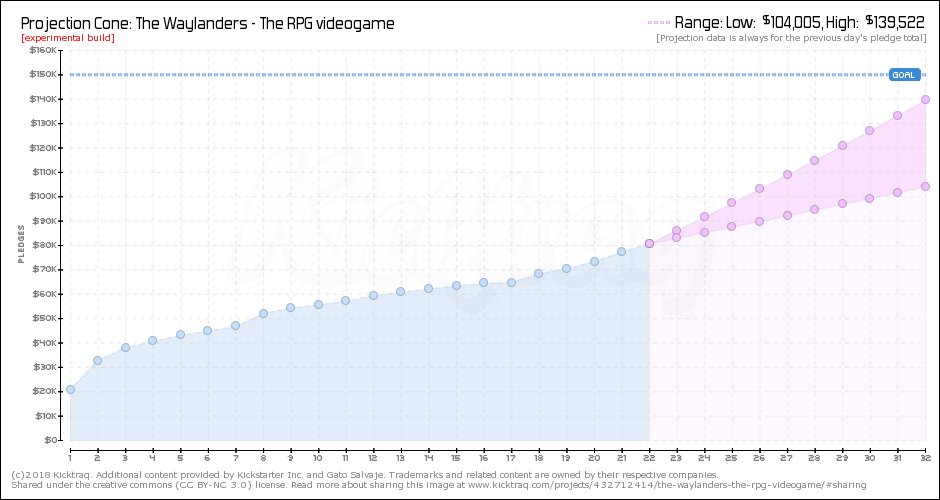Viewport: 940px width, 500px height.
Task: Click the day 20 pledge data point
Action: pyautogui.click(x=594, y=261)
